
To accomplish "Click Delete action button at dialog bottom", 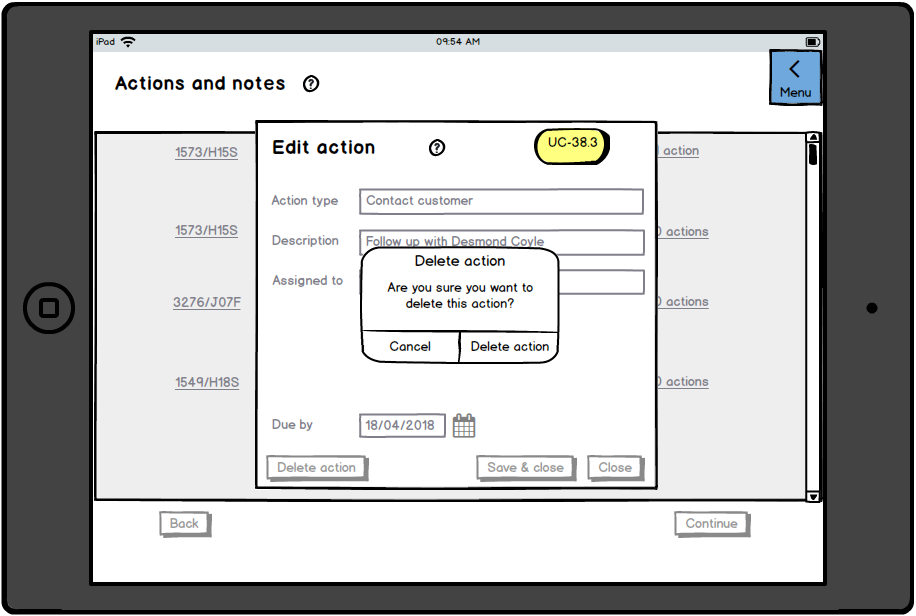I will (317, 468).
